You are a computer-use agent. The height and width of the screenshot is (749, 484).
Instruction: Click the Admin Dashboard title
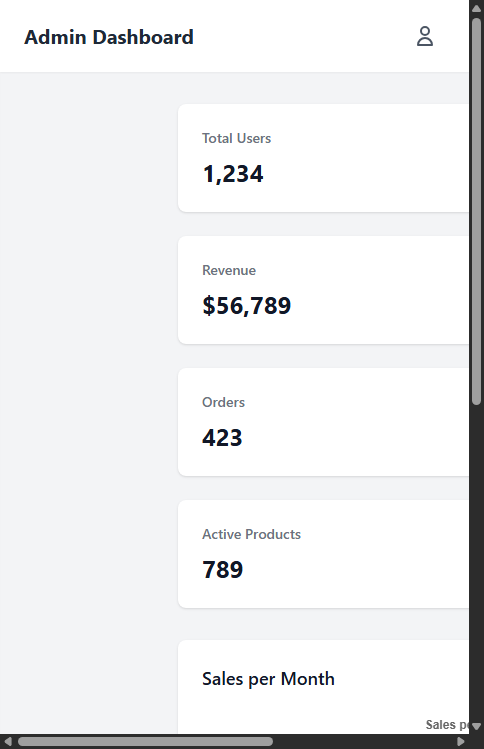click(x=109, y=37)
